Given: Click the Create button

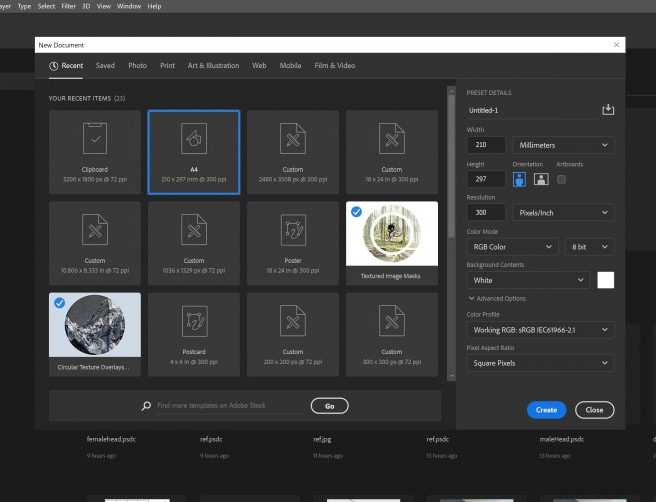Looking at the screenshot, I should (546, 410).
